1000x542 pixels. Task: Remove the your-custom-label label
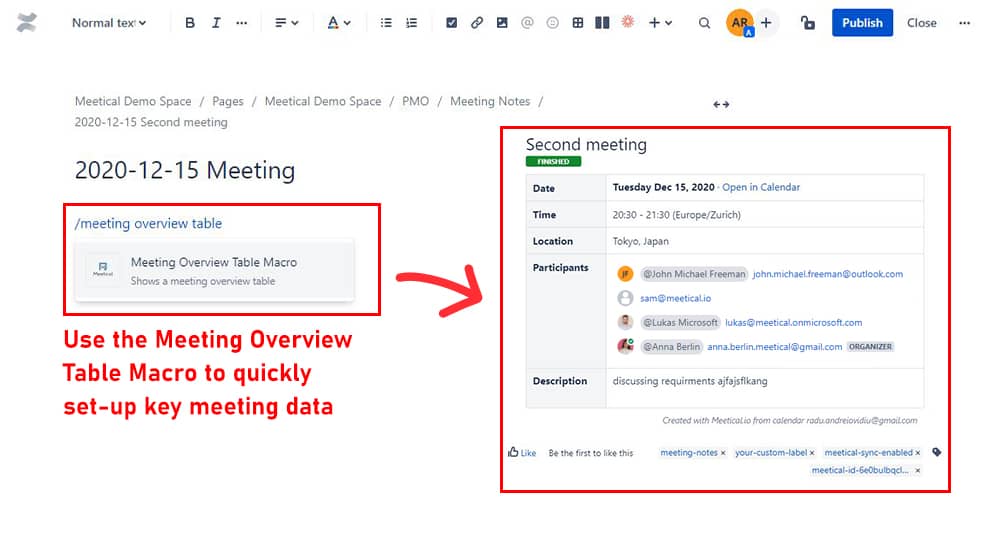812,453
